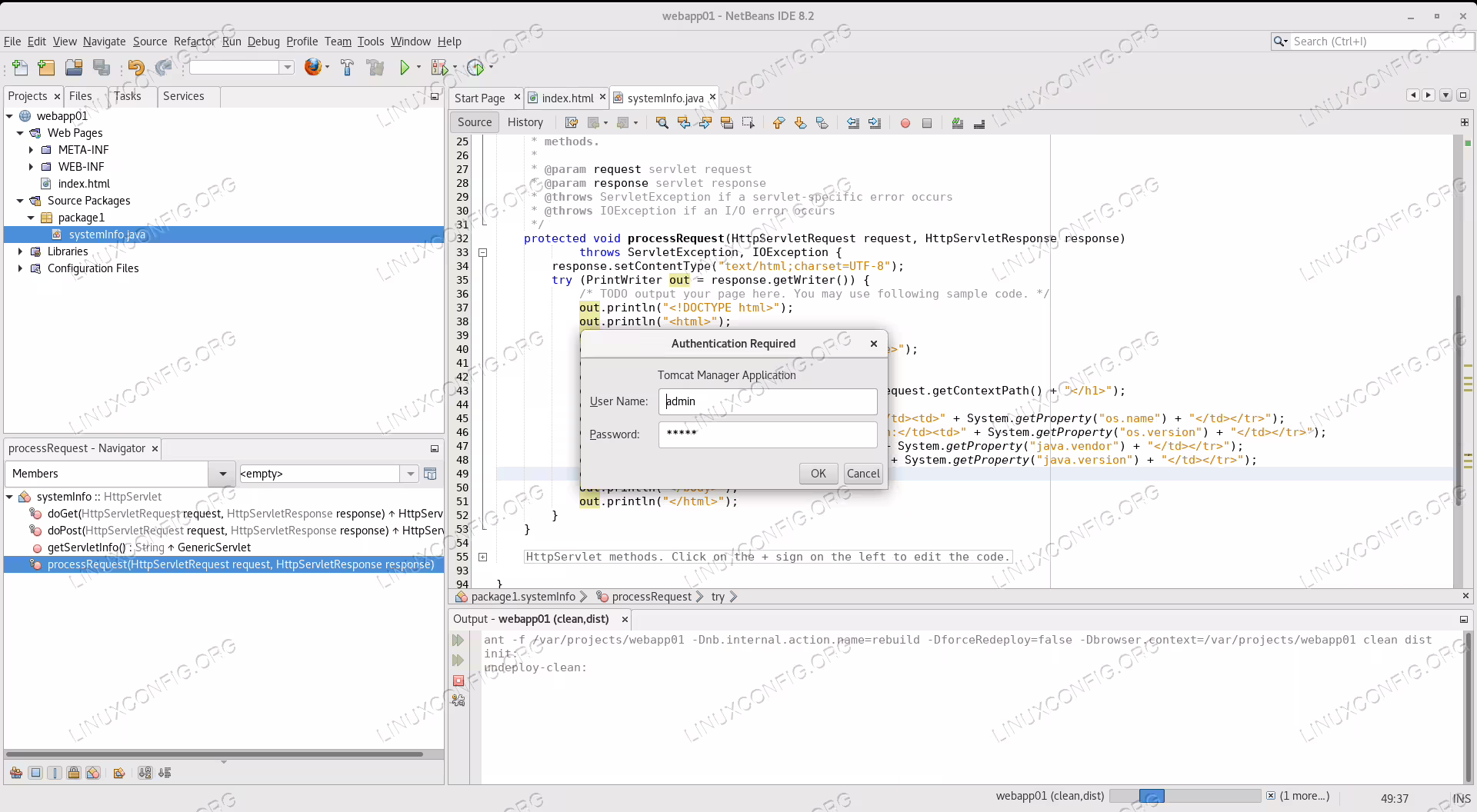Click the New Project toolbar icon
The width and height of the screenshot is (1477, 812).
[x=46, y=68]
